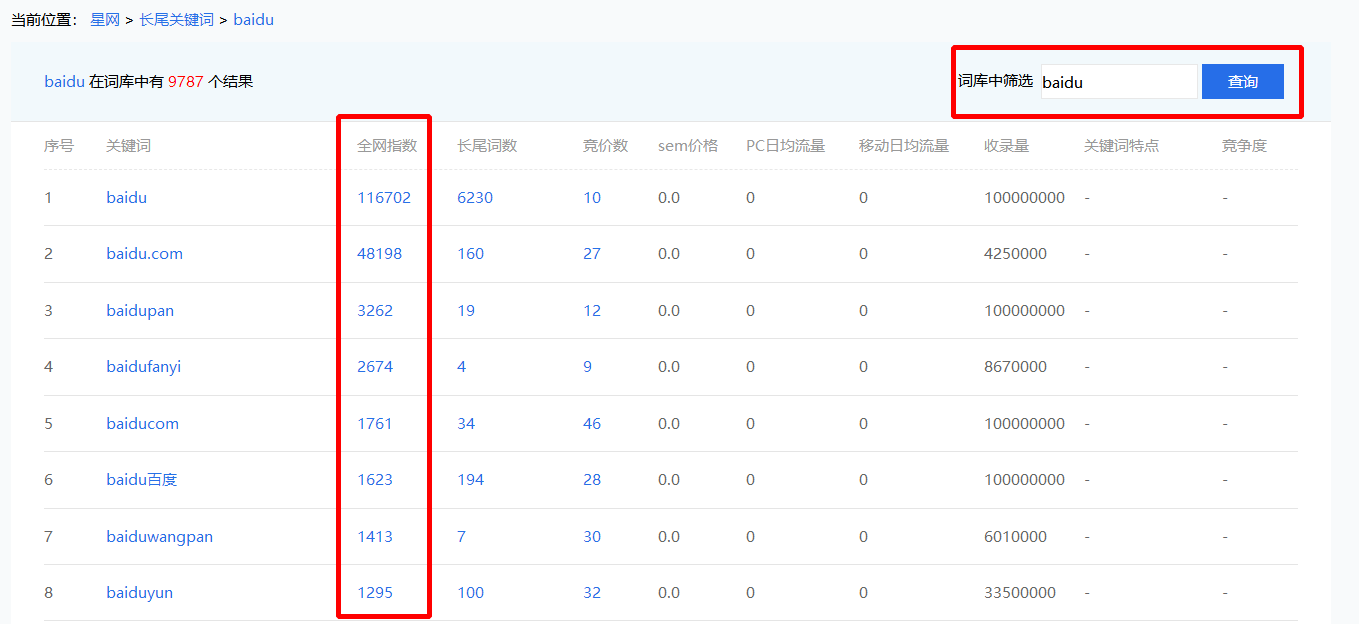Click the PC日均流量 column header
This screenshot has height=624, width=1359.
point(785,146)
